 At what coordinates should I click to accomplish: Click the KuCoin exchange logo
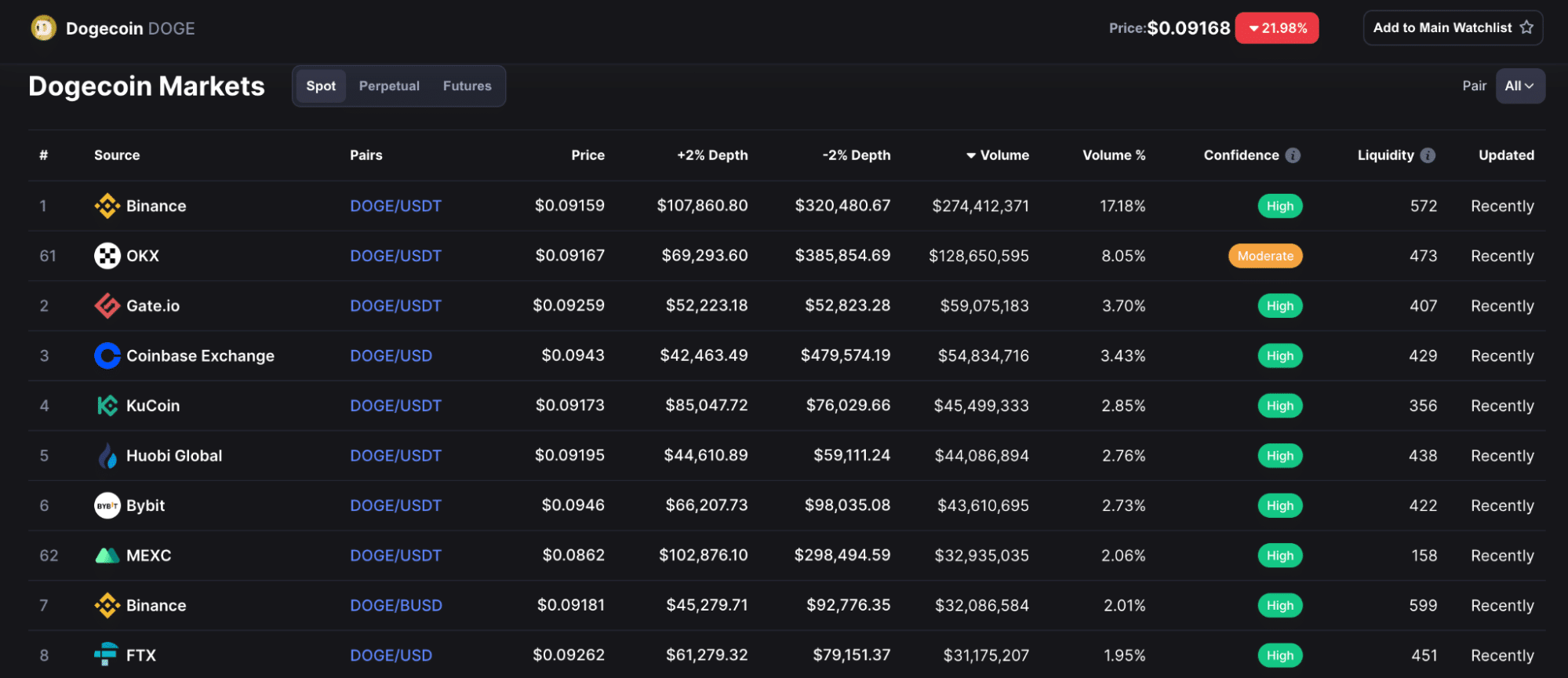click(107, 406)
